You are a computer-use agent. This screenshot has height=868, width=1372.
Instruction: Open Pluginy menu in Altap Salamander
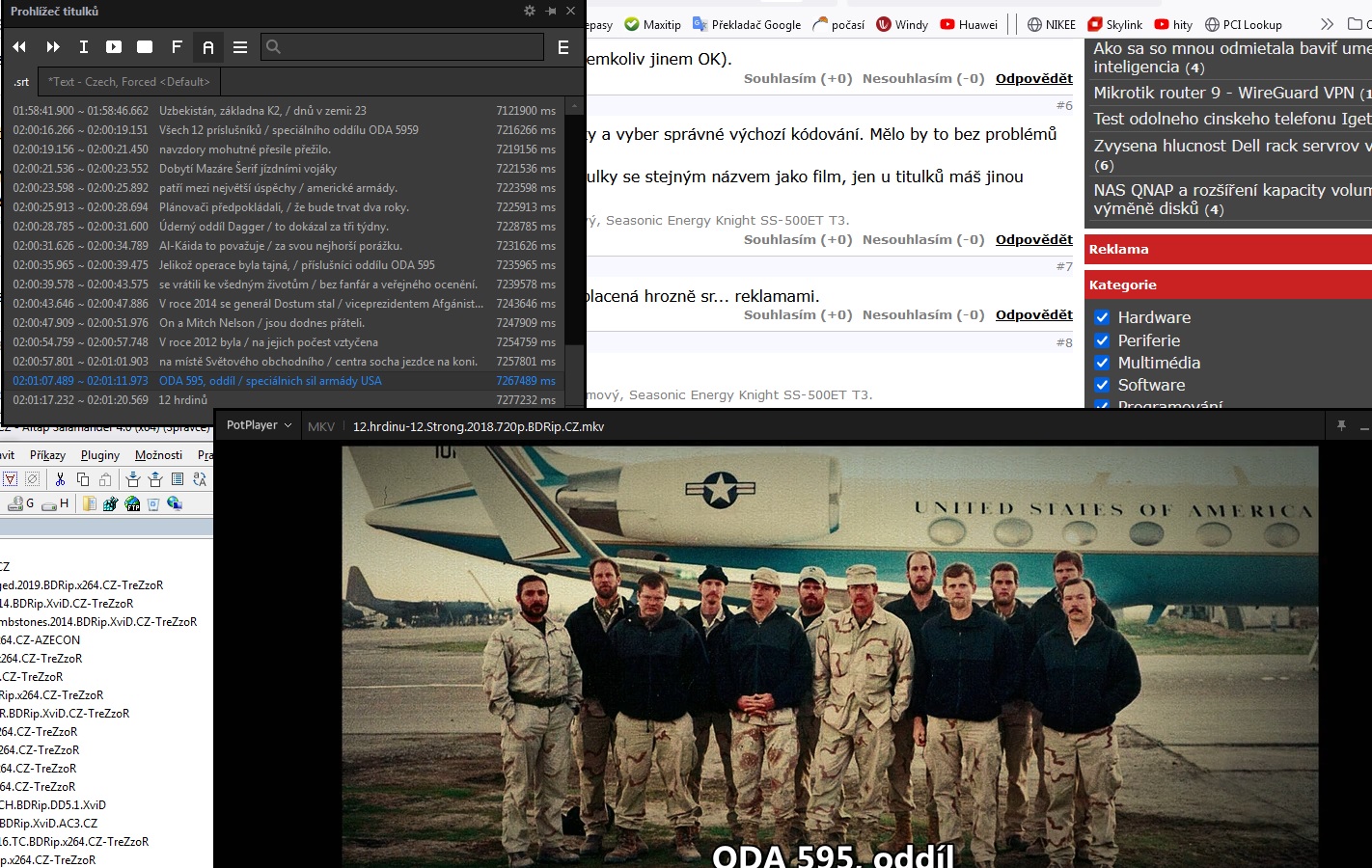tap(100, 455)
